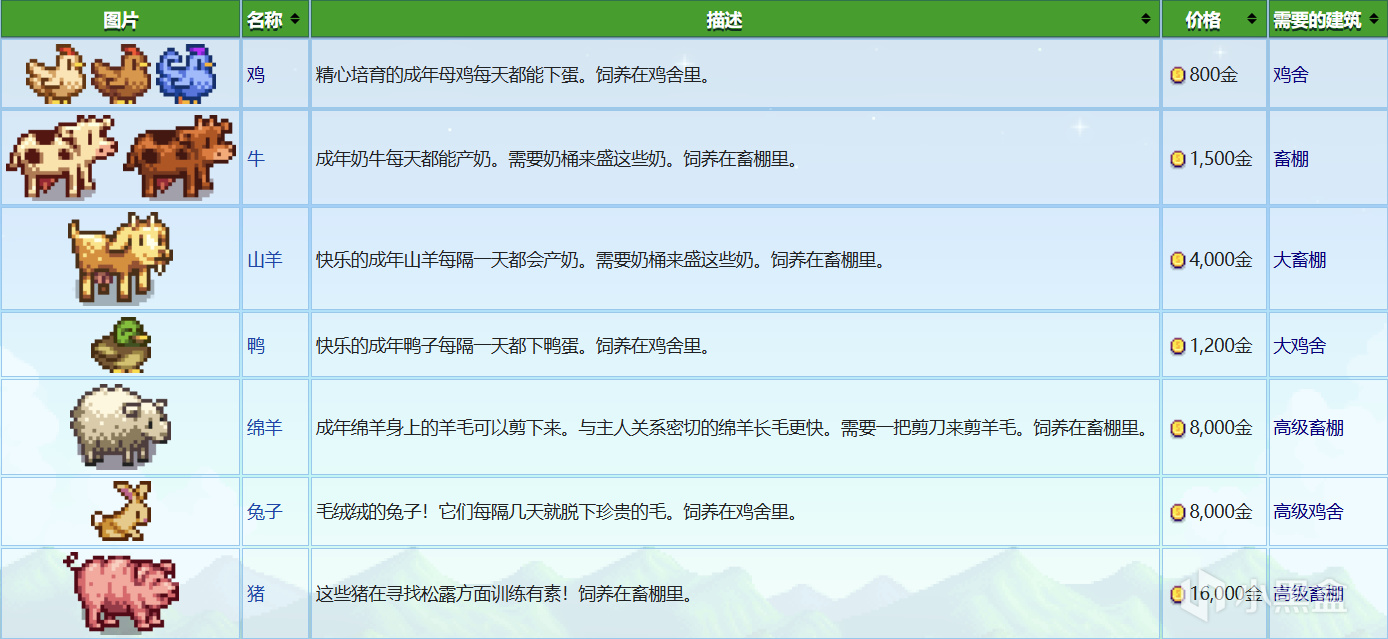Click the gold coin in the 兔子 row
The height and width of the screenshot is (639, 1388).
coord(1178,512)
